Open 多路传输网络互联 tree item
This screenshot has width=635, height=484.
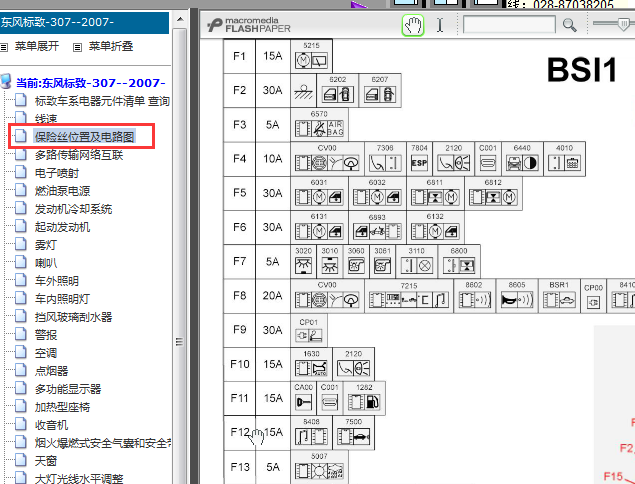(79, 155)
